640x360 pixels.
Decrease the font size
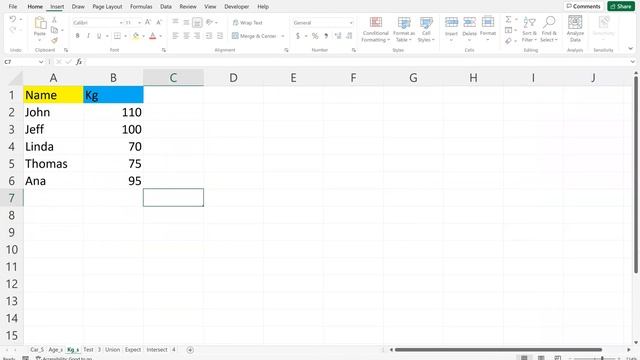(x=159, y=22)
